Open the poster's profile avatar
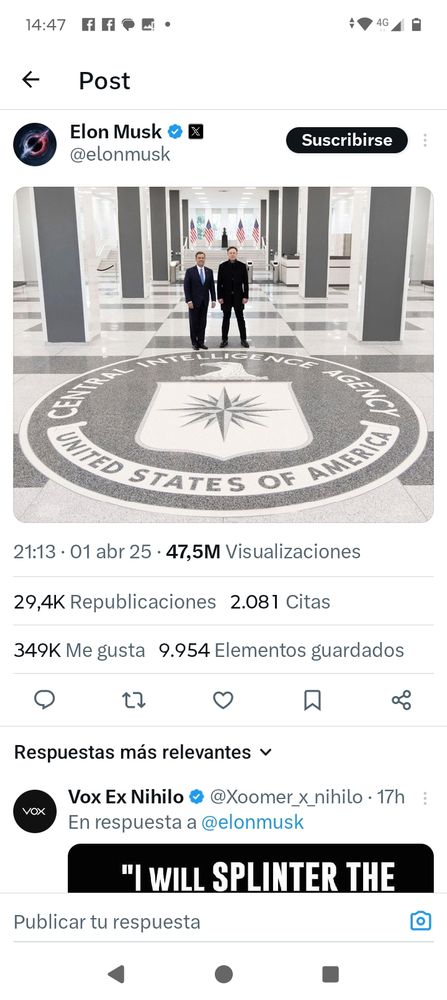 click(35, 144)
